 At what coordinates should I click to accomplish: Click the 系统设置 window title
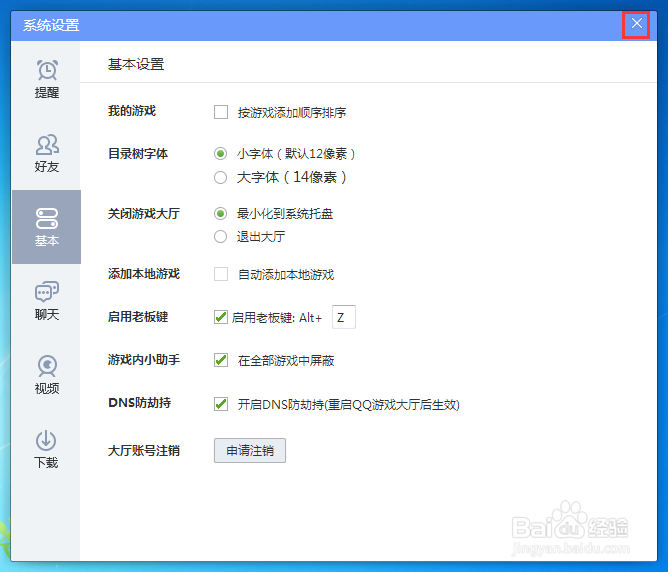coord(51,25)
